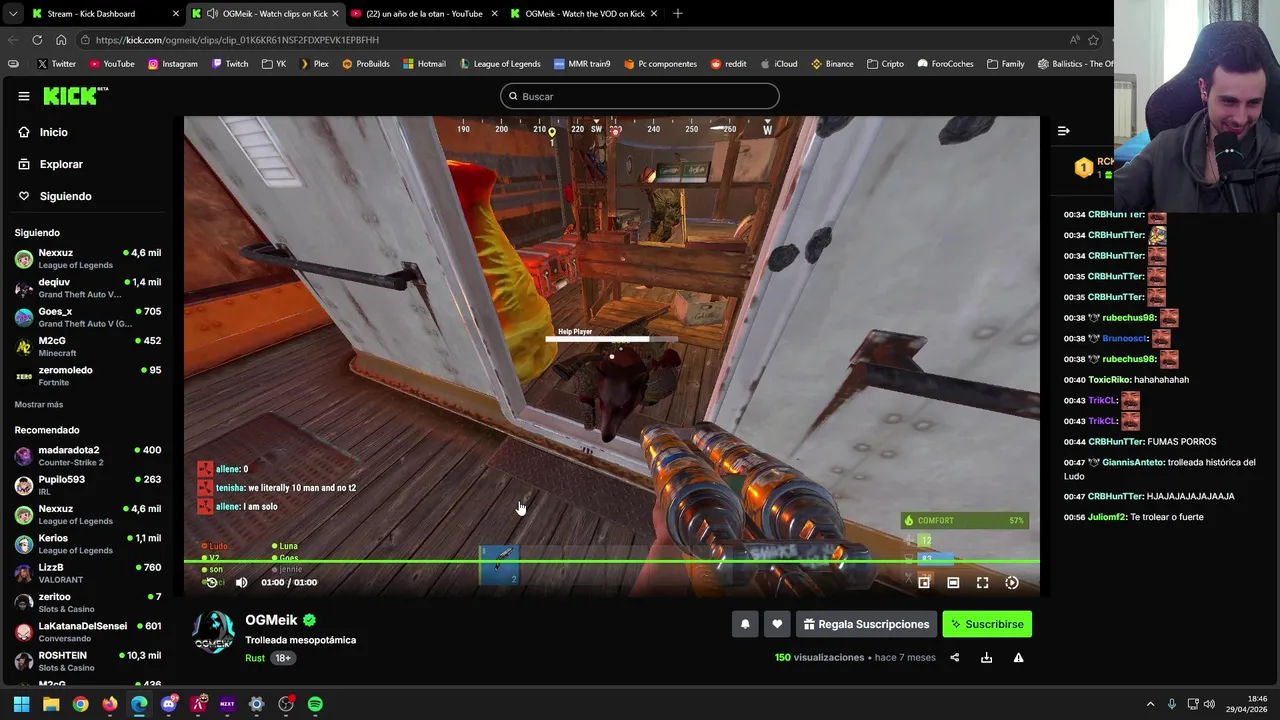Click Regala Suscripciones button
Screen dimensions: 1280x720
[x=866, y=624]
